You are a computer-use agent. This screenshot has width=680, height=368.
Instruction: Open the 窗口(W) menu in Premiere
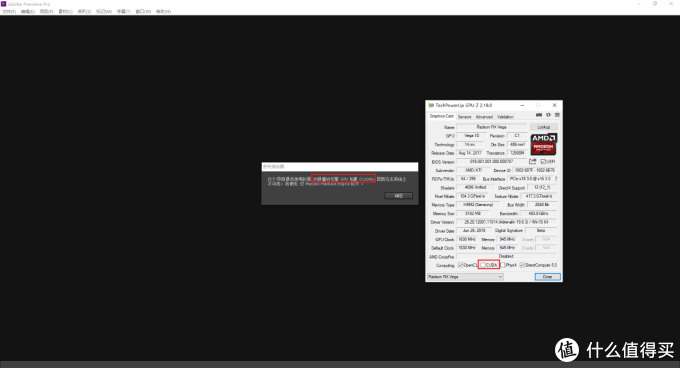coord(143,11)
